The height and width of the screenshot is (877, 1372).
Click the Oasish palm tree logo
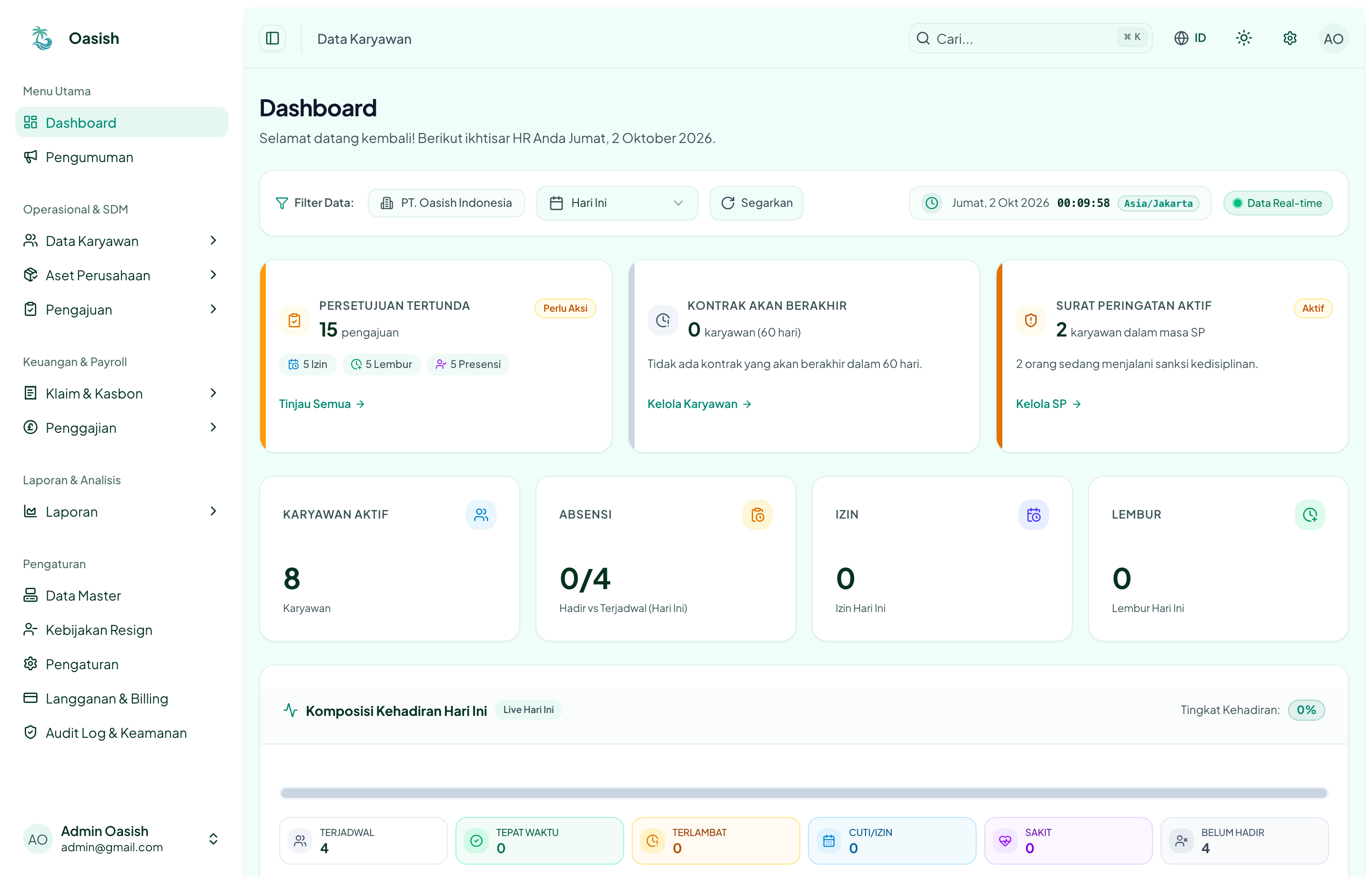pos(41,38)
